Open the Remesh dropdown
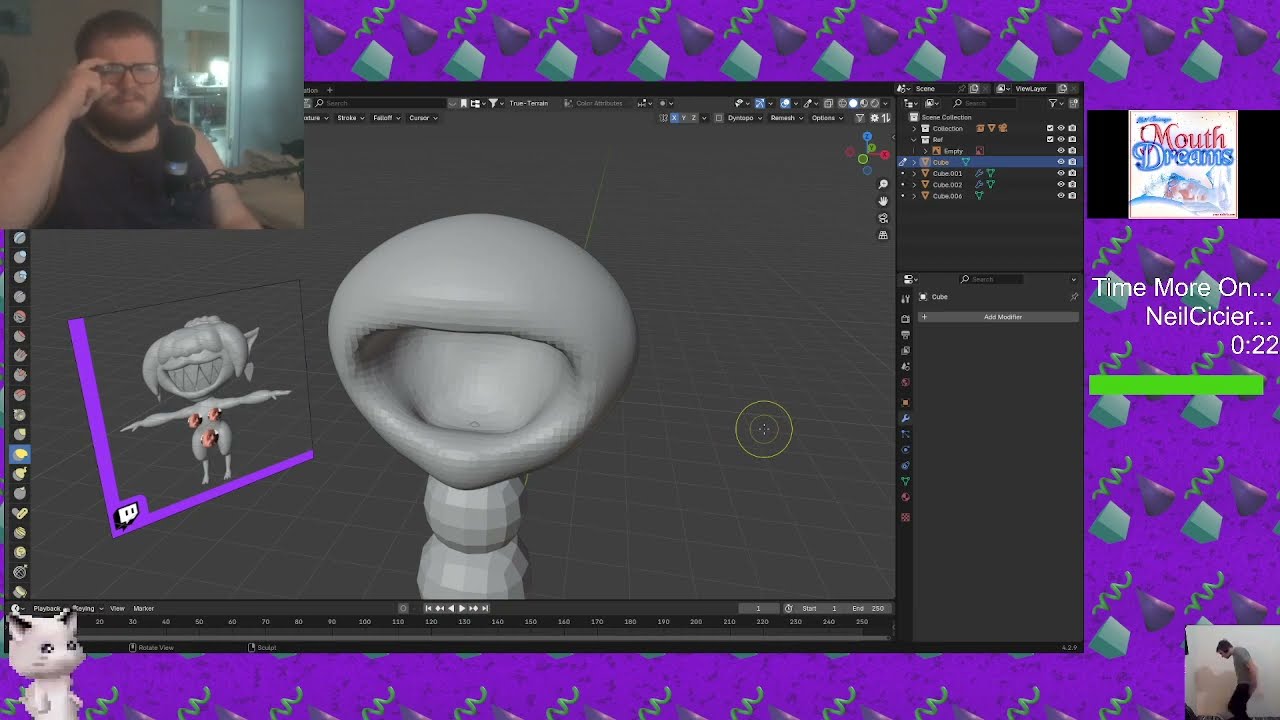 (x=786, y=118)
